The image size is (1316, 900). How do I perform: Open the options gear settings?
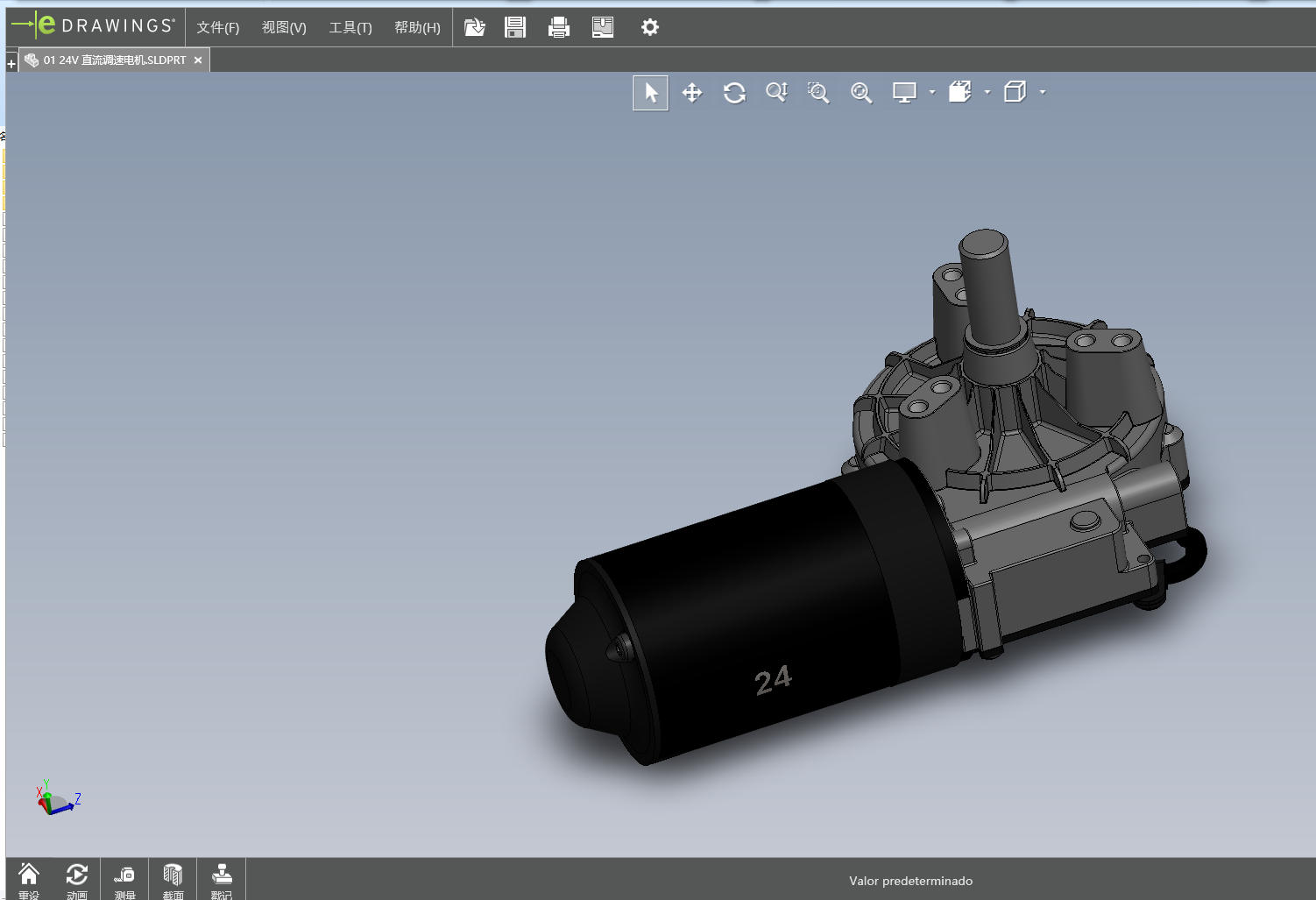tap(649, 27)
